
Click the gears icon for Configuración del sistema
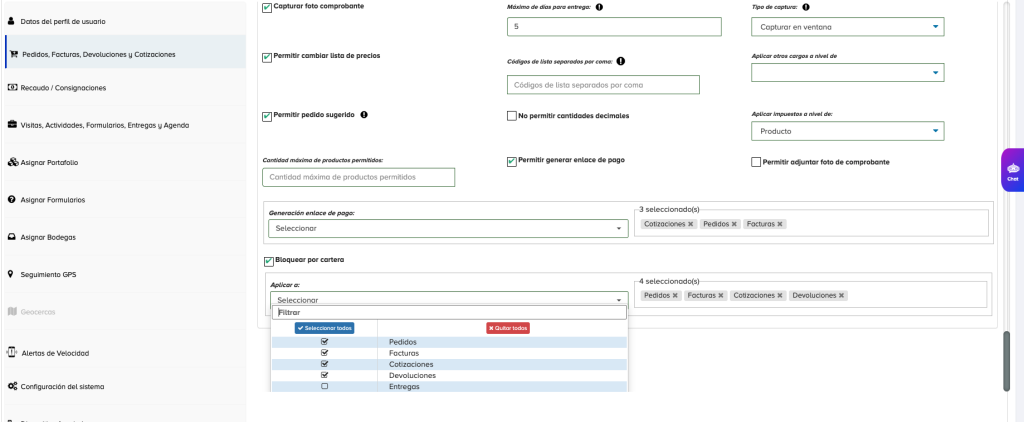click(12, 386)
